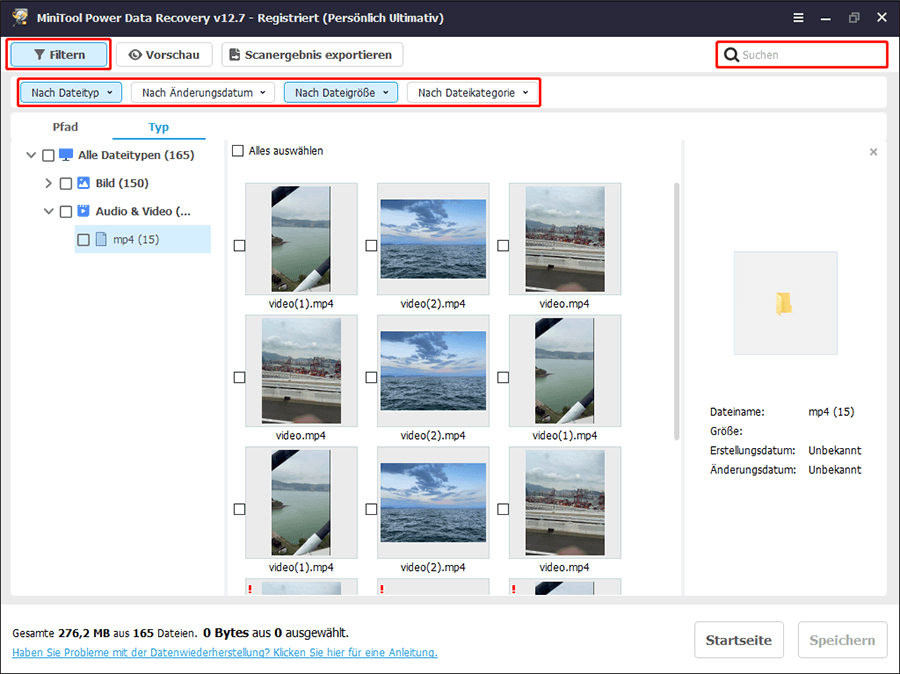Tick the checkbox next to video(1).mp4

(x=239, y=245)
